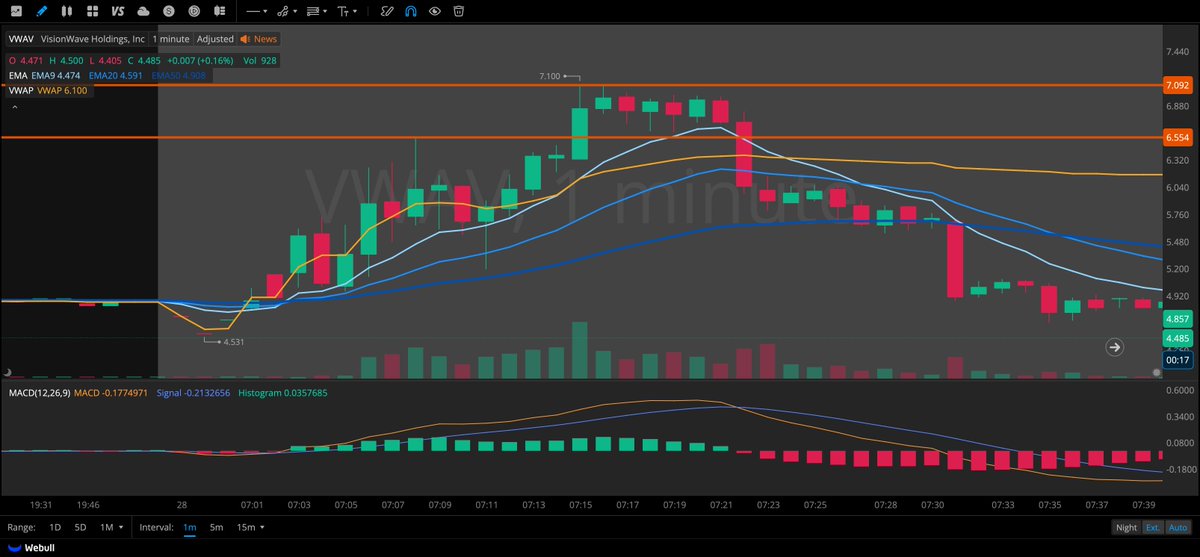Select the EMA50 4.908 value
1200x557 pixels.
179,75
